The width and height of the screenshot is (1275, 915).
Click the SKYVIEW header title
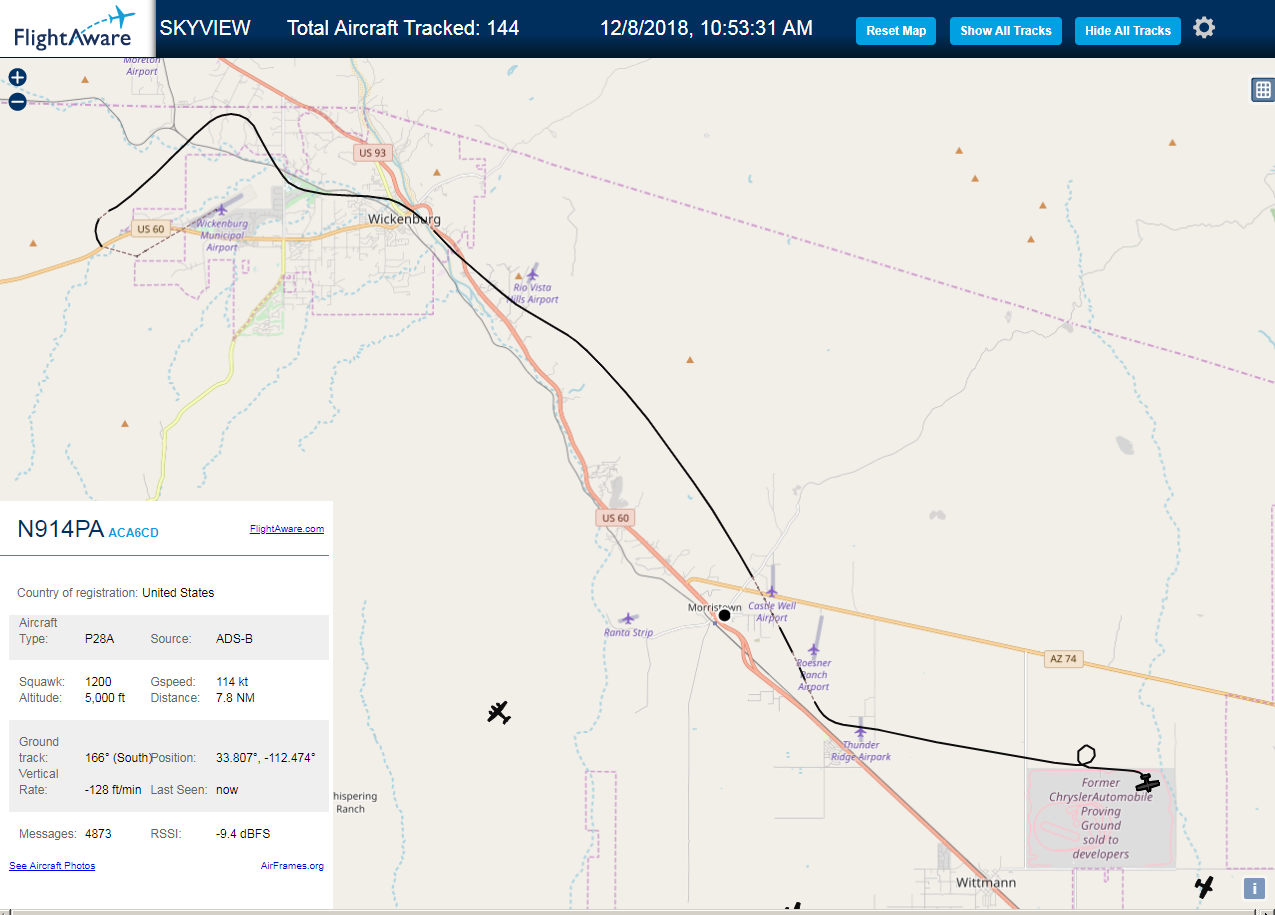pyautogui.click(x=205, y=28)
